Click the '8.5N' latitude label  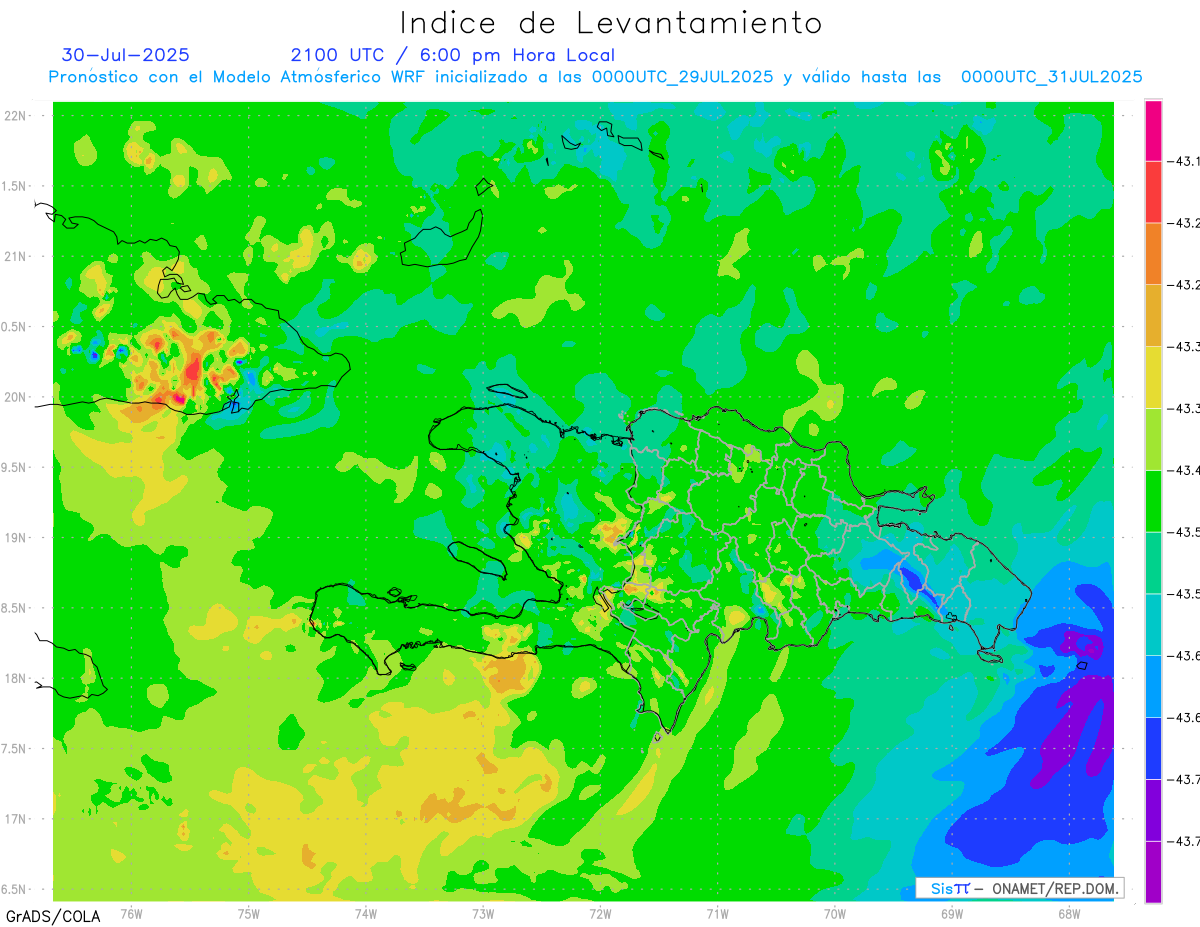pyautogui.click(x=14, y=608)
